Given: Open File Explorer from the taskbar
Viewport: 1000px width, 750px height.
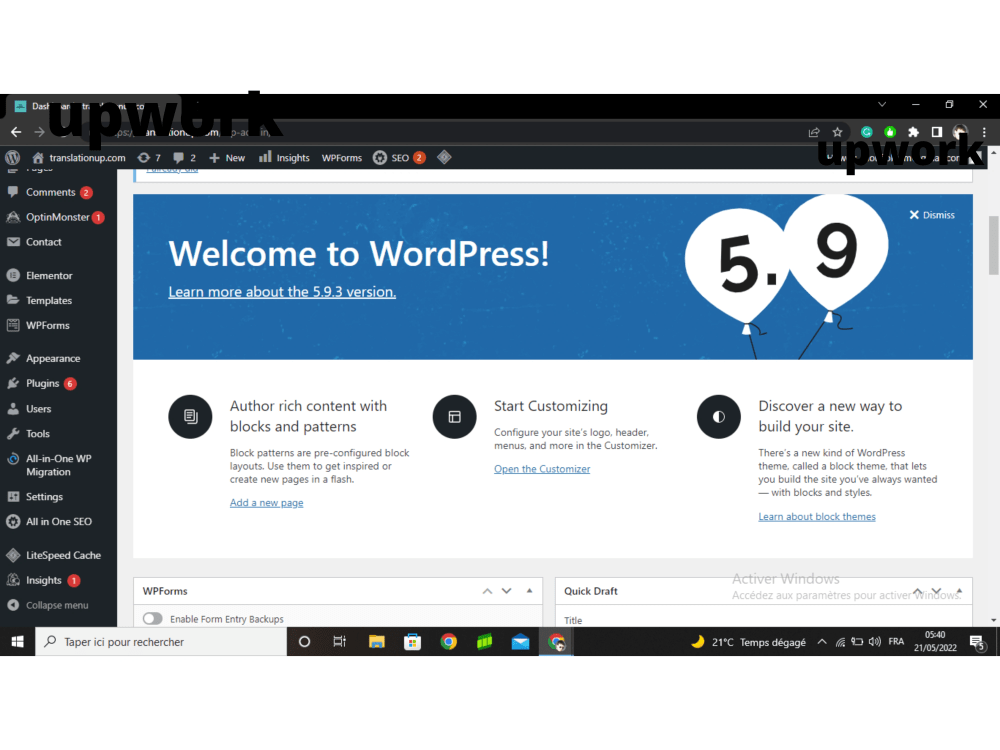Looking at the screenshot, I should (376, 642).
